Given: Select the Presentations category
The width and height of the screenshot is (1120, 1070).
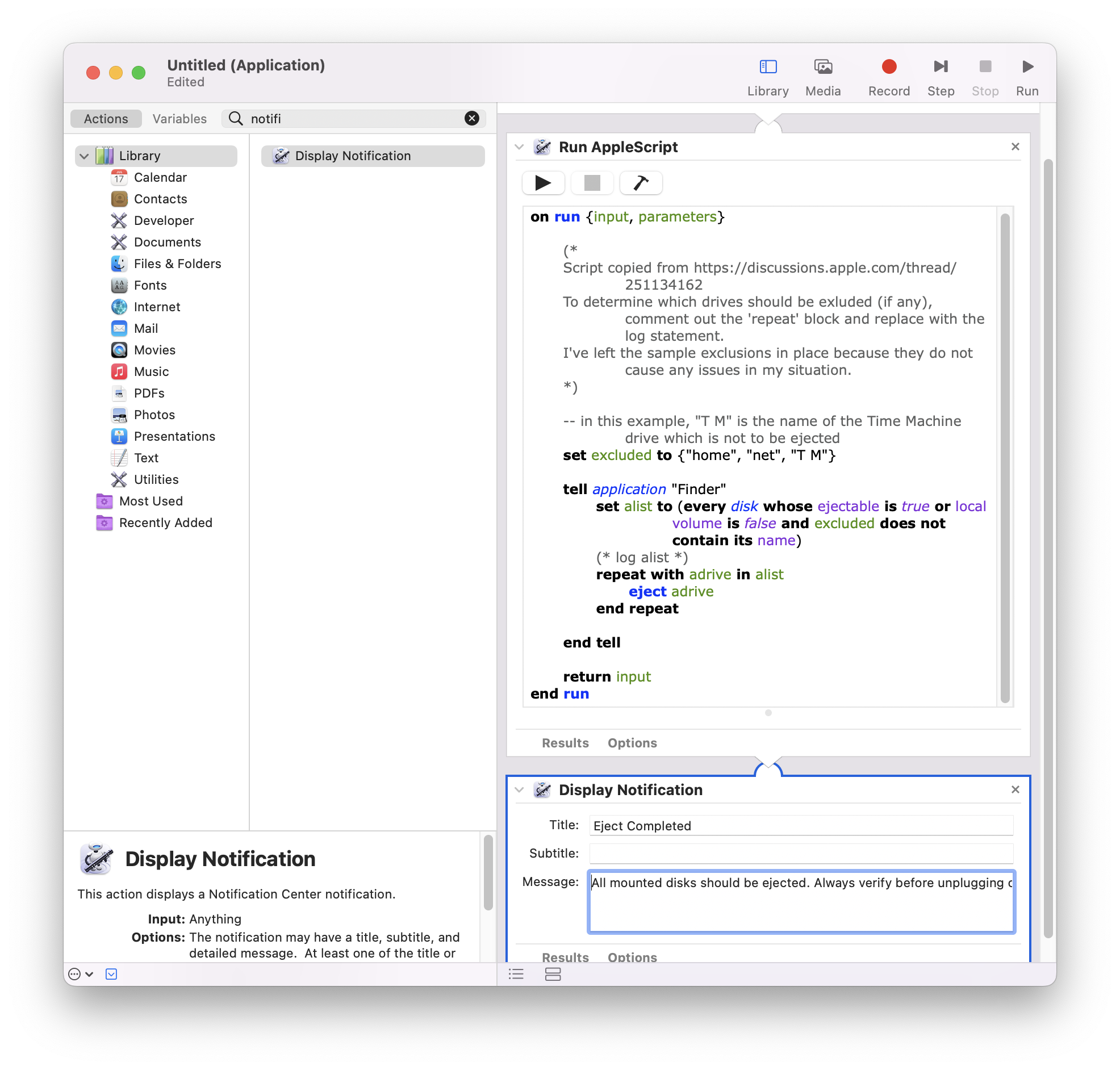Looking at the screenshot, I should pyautogui.click(x=174, y=437).
